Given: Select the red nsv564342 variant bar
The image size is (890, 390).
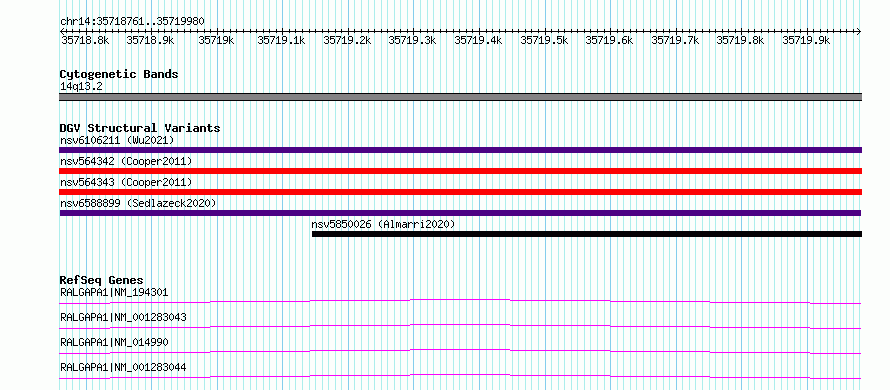Looking at the screenshot, I should tap(461, 171).
